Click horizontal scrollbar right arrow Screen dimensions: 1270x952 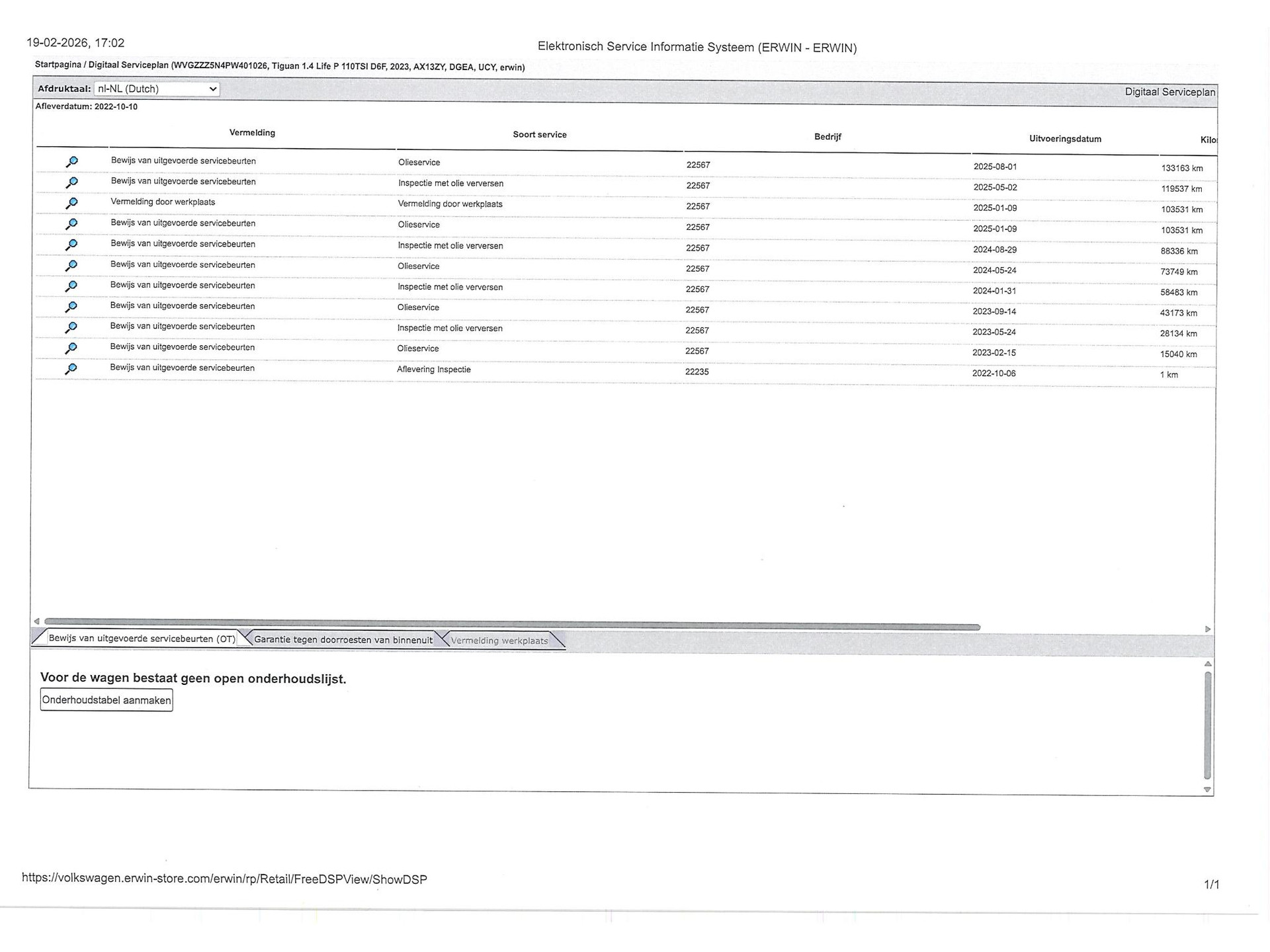coord(1208,629)
